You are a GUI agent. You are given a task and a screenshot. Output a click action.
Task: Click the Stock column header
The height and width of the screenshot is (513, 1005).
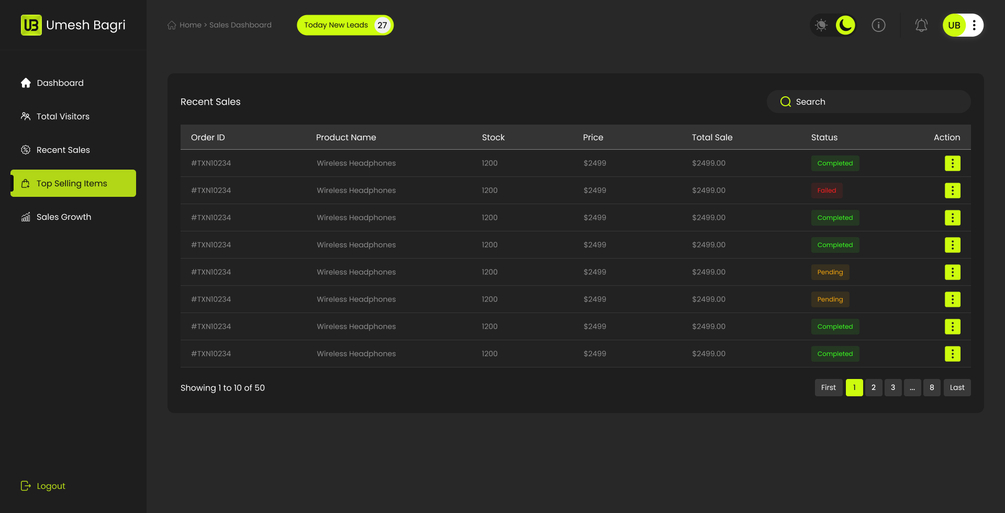(x=494, y=137)
